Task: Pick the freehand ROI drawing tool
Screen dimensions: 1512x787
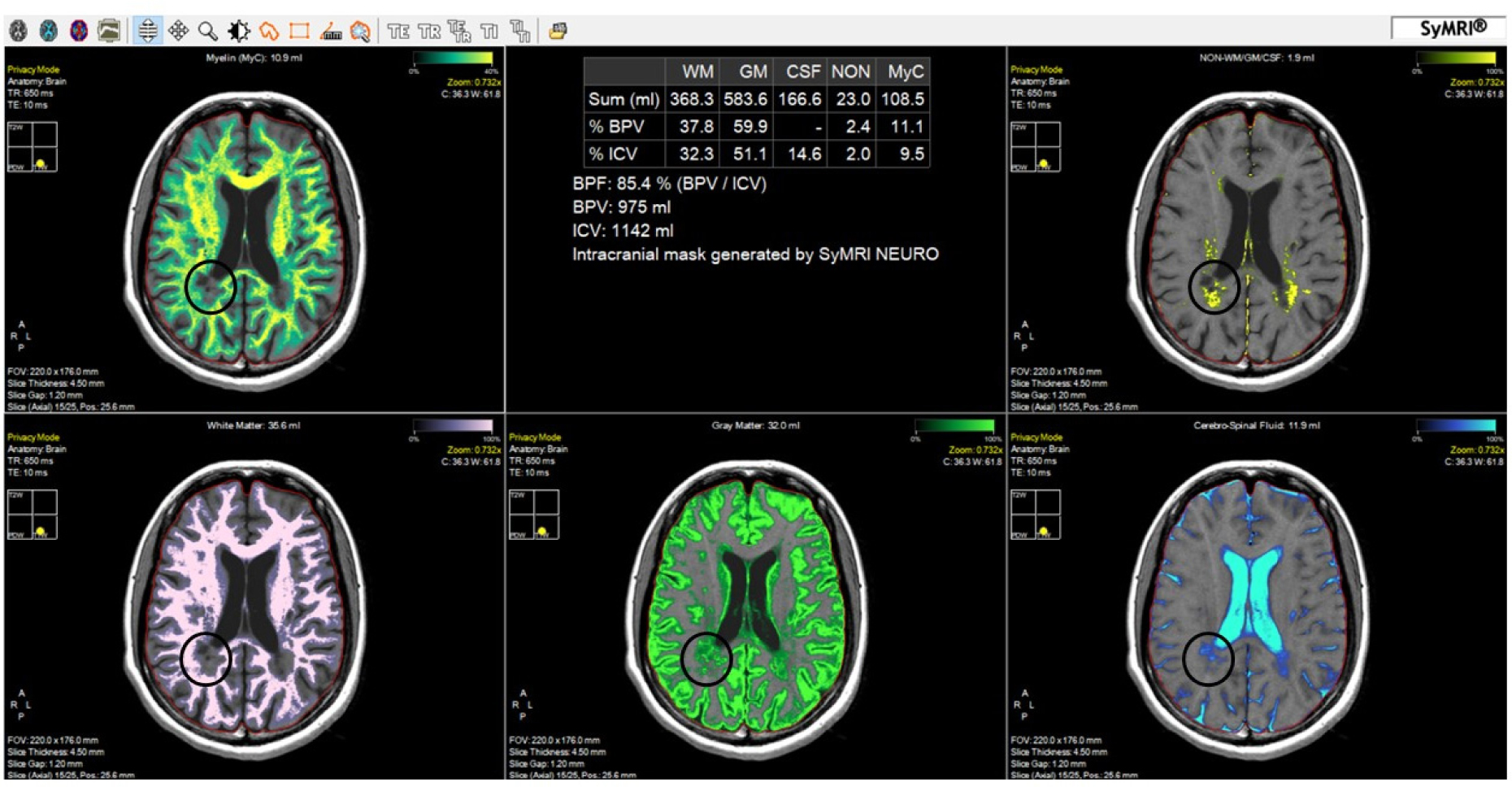Action: point(269,31)
